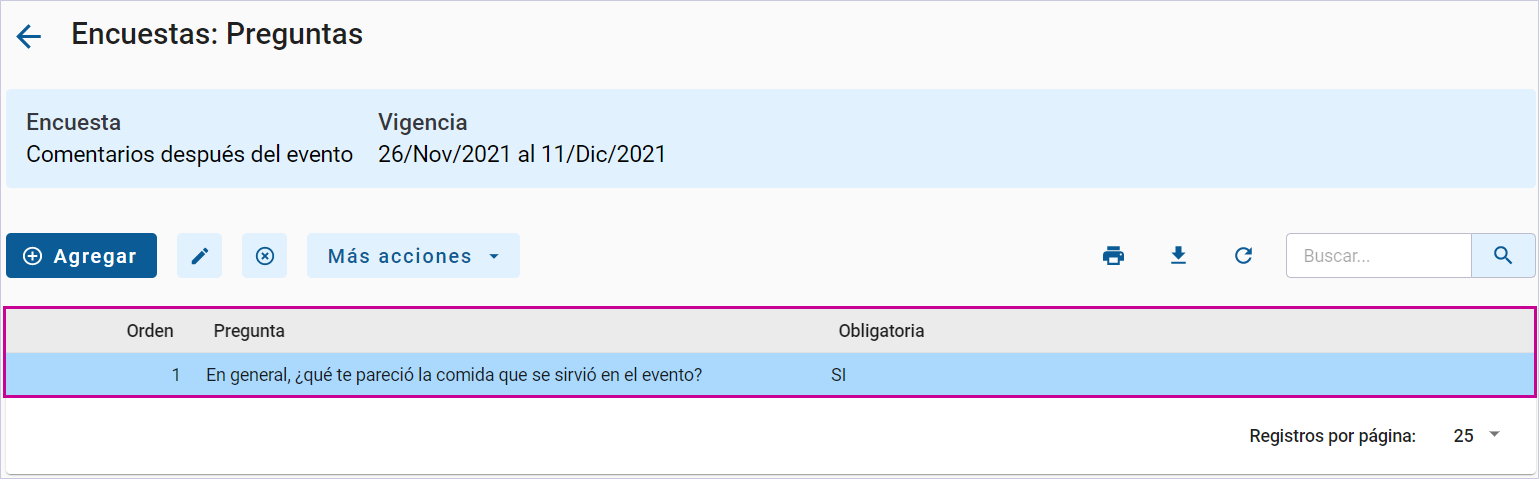Click the pencil edit icon

(200, 256)
